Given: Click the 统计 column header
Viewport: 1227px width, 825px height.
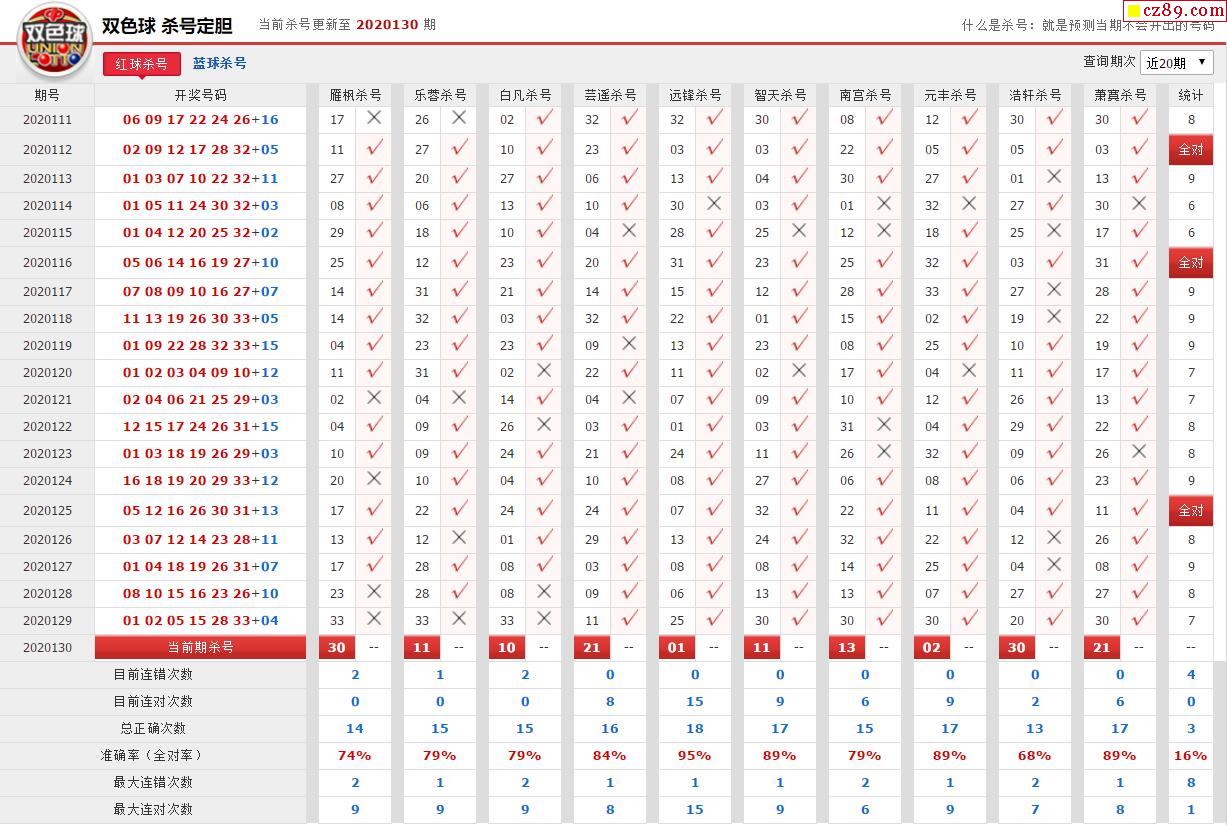Looking at the screenshot, I should 1190,95.
